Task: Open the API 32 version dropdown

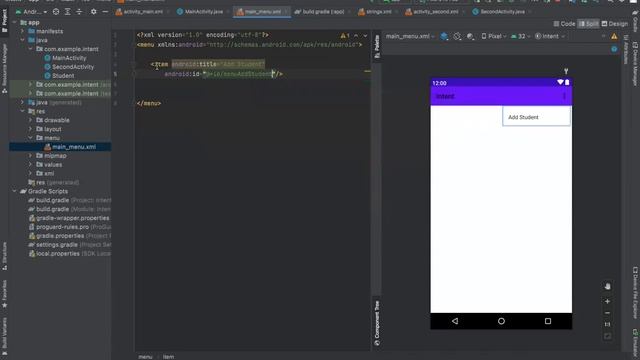Action: tap(520, 36)
